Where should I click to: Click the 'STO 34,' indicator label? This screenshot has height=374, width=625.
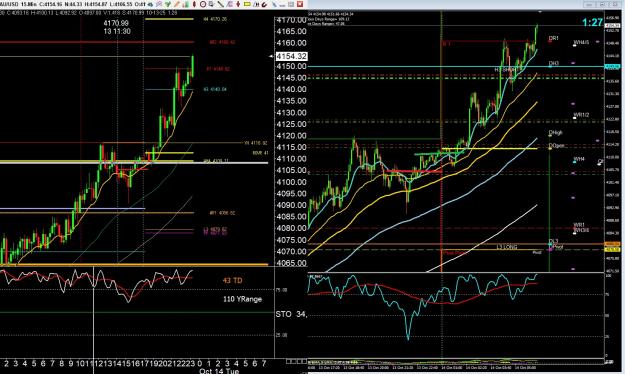click(x=291, y=314)
